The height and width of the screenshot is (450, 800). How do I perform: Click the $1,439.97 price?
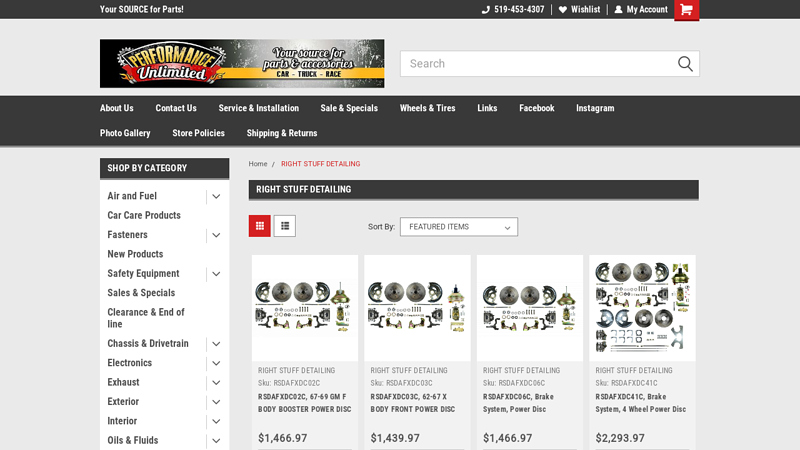(395, 438)
